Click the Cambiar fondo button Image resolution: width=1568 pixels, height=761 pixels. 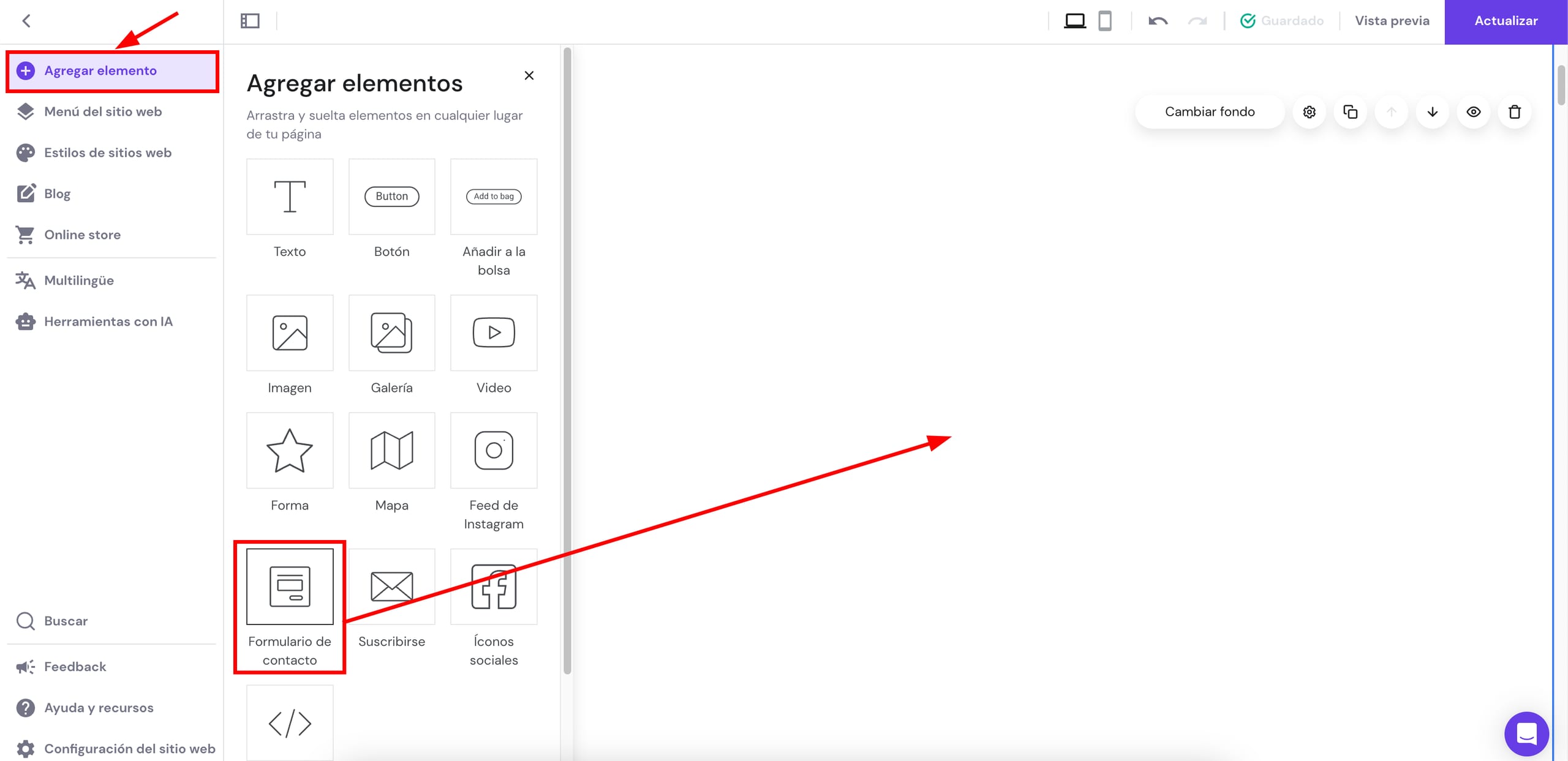(x=1210, y=112)
